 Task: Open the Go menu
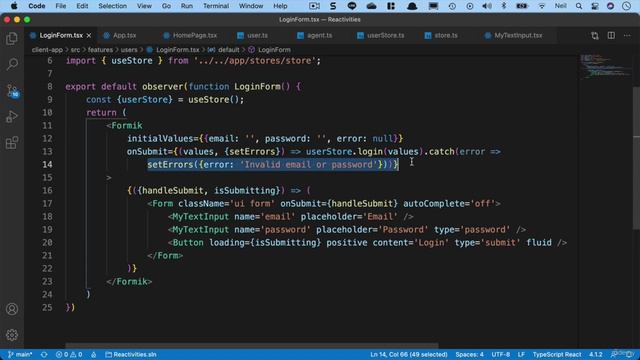pos(166,6)
